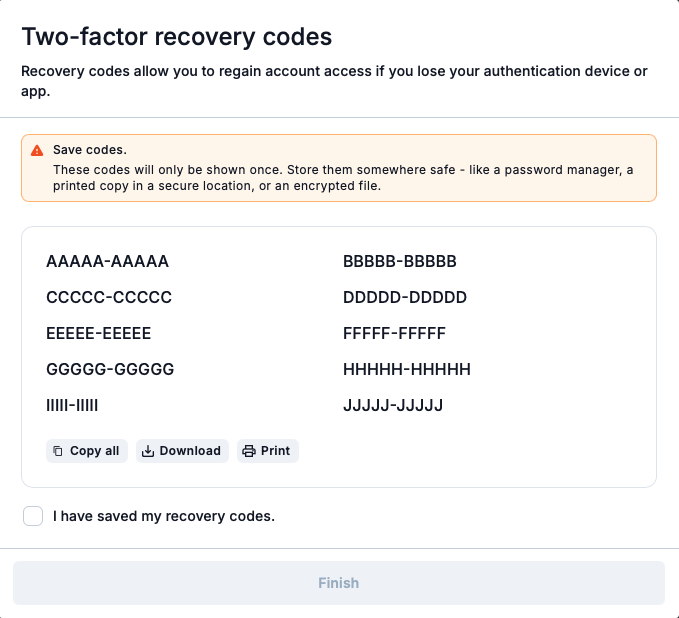Click the HHHHH-HHHHH recovery code

coord(406,369)
